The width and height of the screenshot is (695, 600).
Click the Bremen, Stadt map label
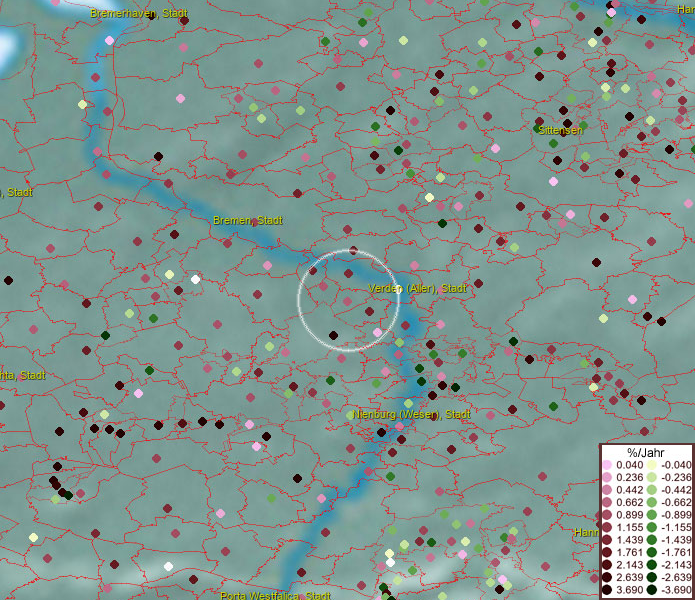pyautogui.click(x=248, y=220)
